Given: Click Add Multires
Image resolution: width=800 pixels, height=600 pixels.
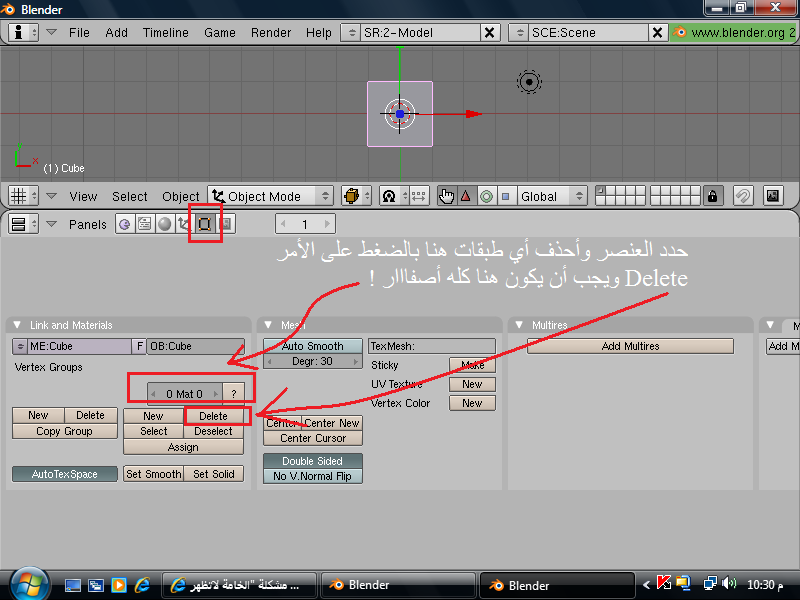Looking at the screenshot, I should tap(631, 346).
